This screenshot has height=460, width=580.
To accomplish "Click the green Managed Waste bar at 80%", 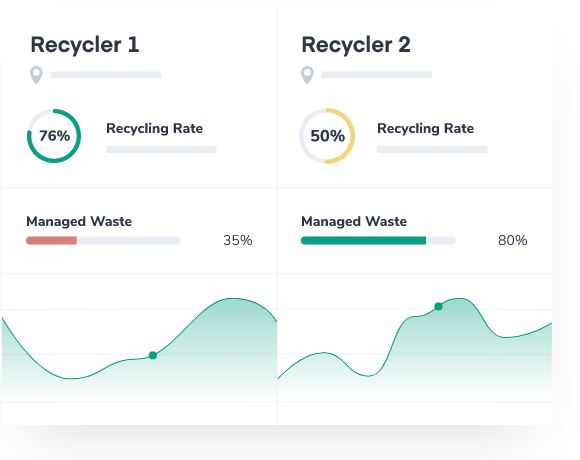I will pos(364,241).
